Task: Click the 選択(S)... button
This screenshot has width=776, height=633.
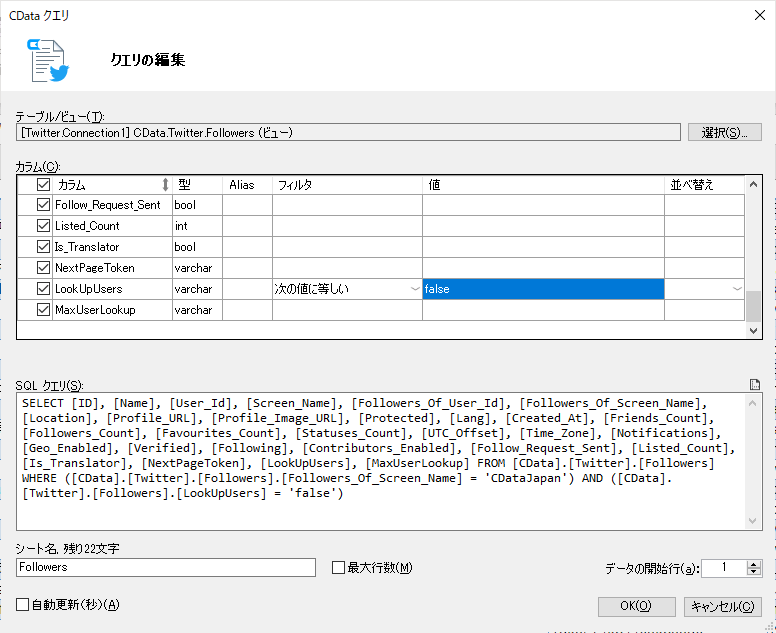Action: 725,132
